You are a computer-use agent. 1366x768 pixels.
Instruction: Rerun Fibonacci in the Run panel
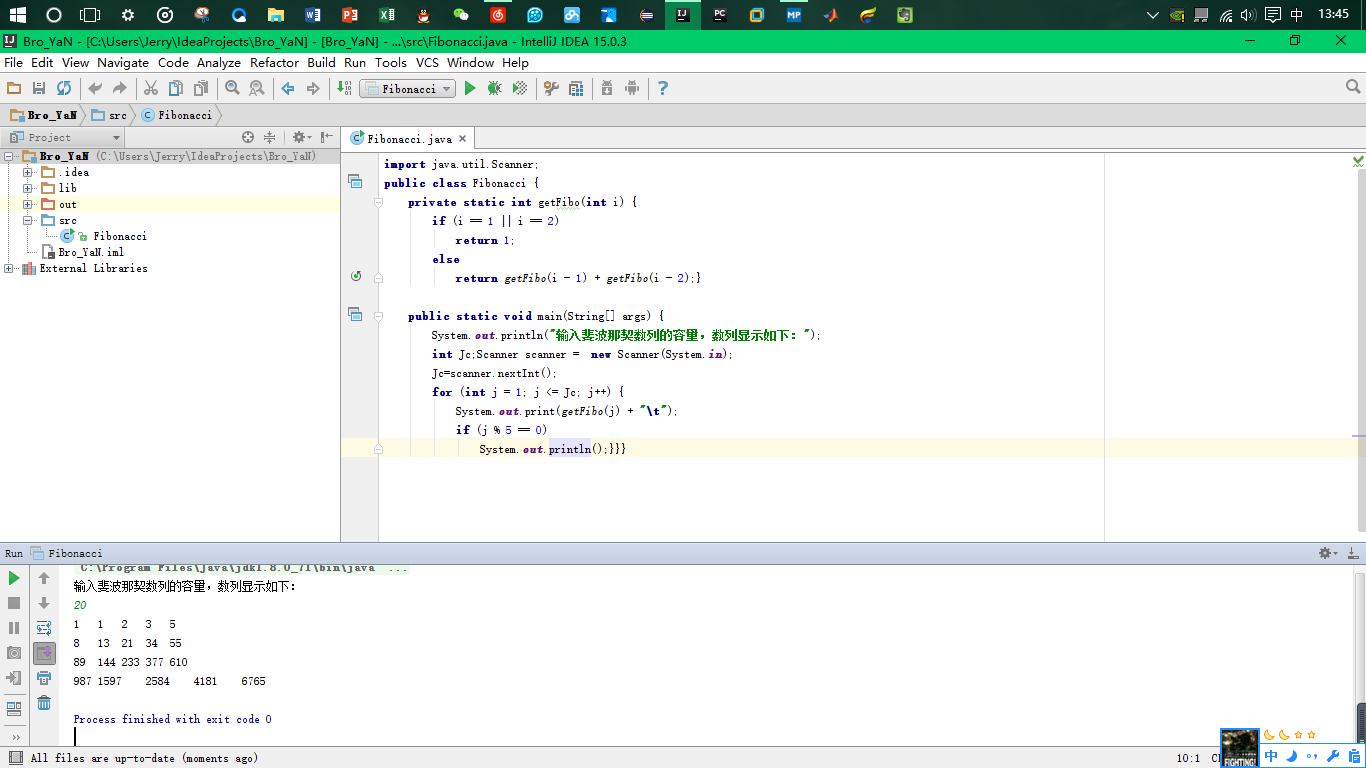pyautogui.click(x=14, y=578)
